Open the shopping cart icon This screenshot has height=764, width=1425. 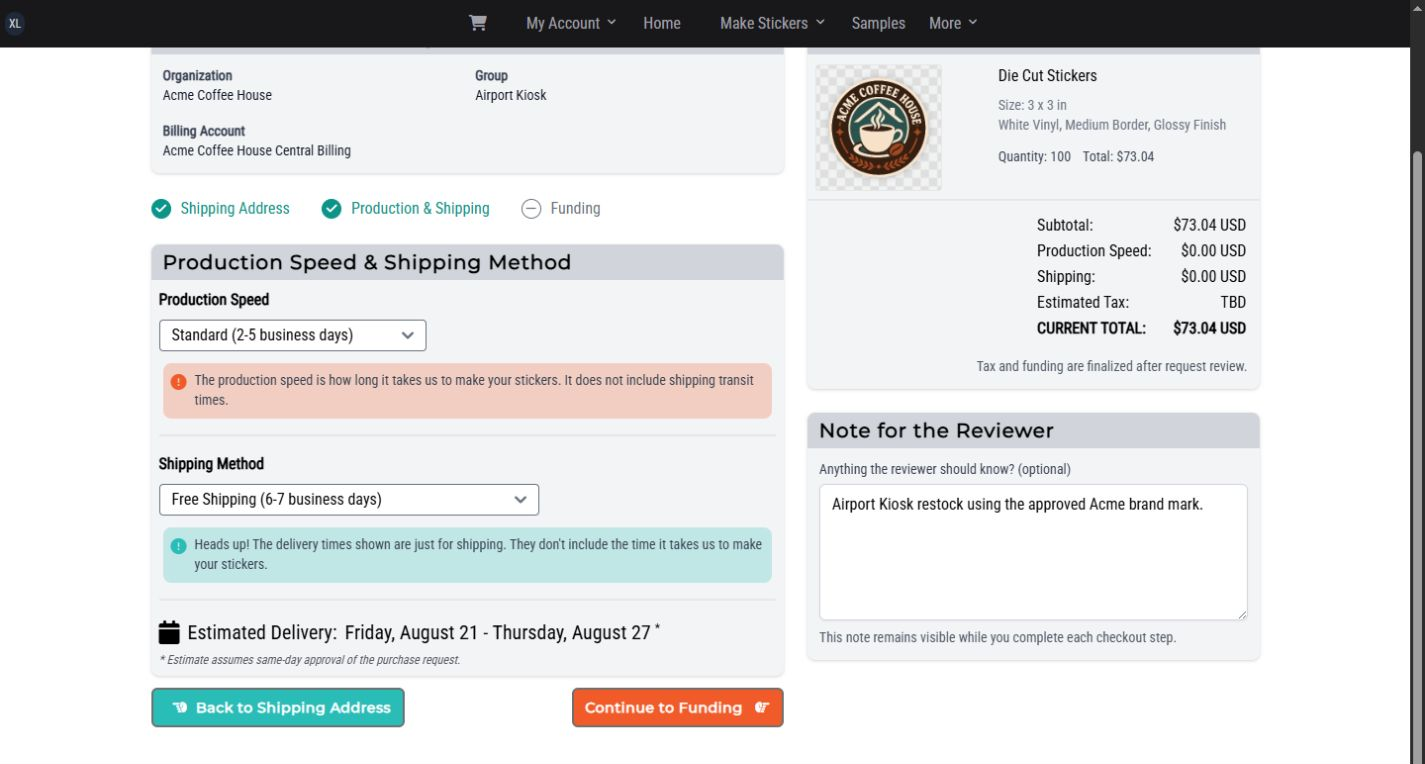pyautogui.click(x=478, y=23)
